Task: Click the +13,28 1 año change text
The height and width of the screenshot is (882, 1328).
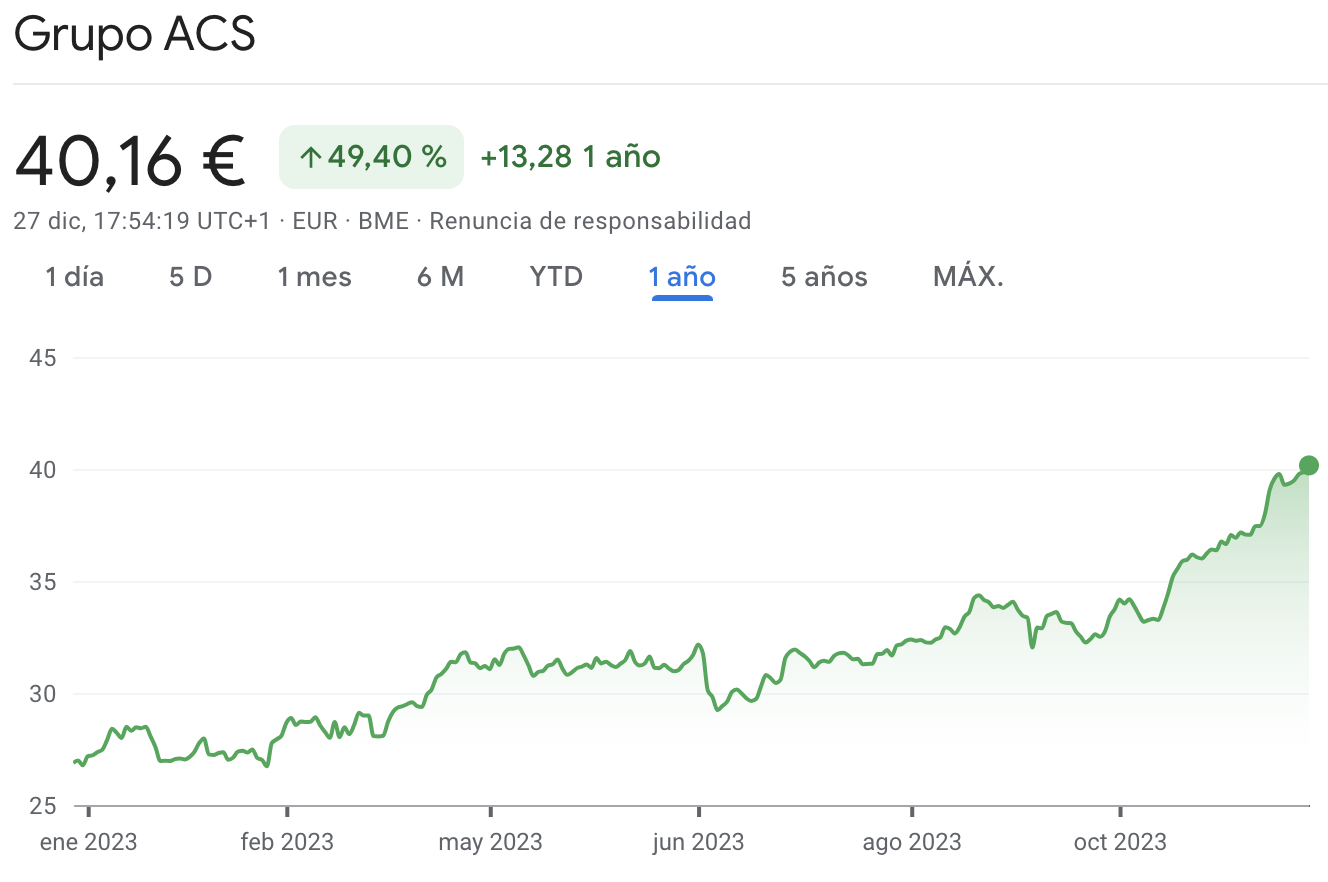Action: (570, 157)
